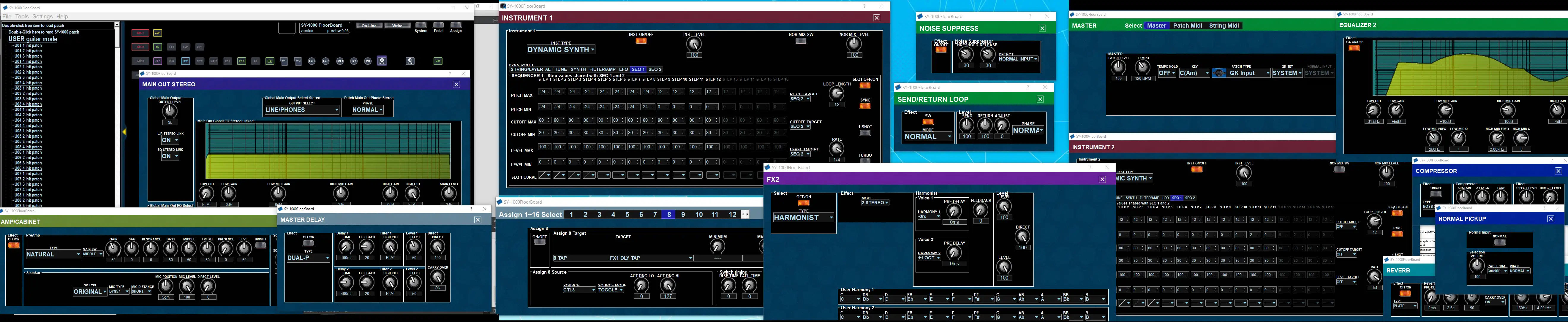The height and width of the screenshot is (322, 1568).
Task: Select the MIX block icon
Action: pyautogui.click(x=368, y=61)
